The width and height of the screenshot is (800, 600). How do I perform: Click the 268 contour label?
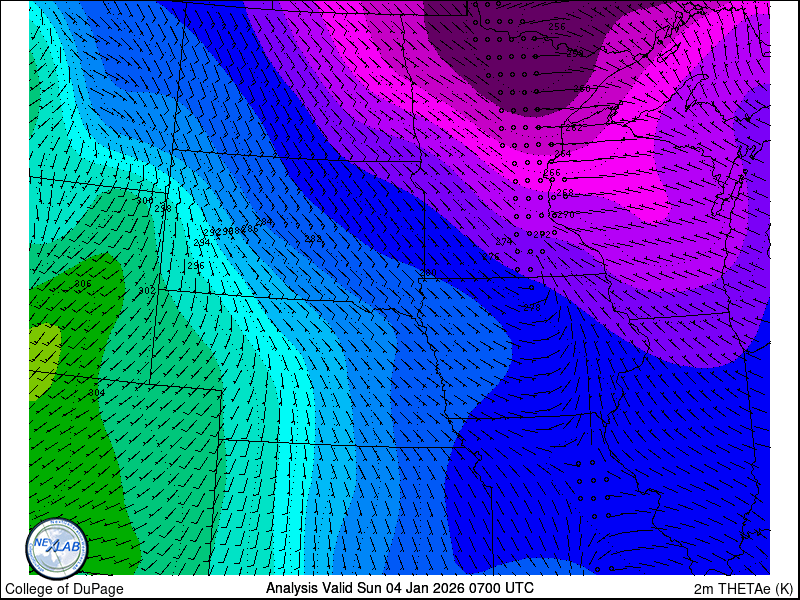click(x=565, y=193)
